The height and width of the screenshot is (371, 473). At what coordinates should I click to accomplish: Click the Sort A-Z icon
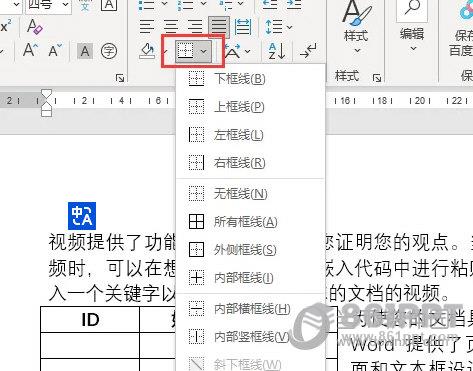(277, 51)
